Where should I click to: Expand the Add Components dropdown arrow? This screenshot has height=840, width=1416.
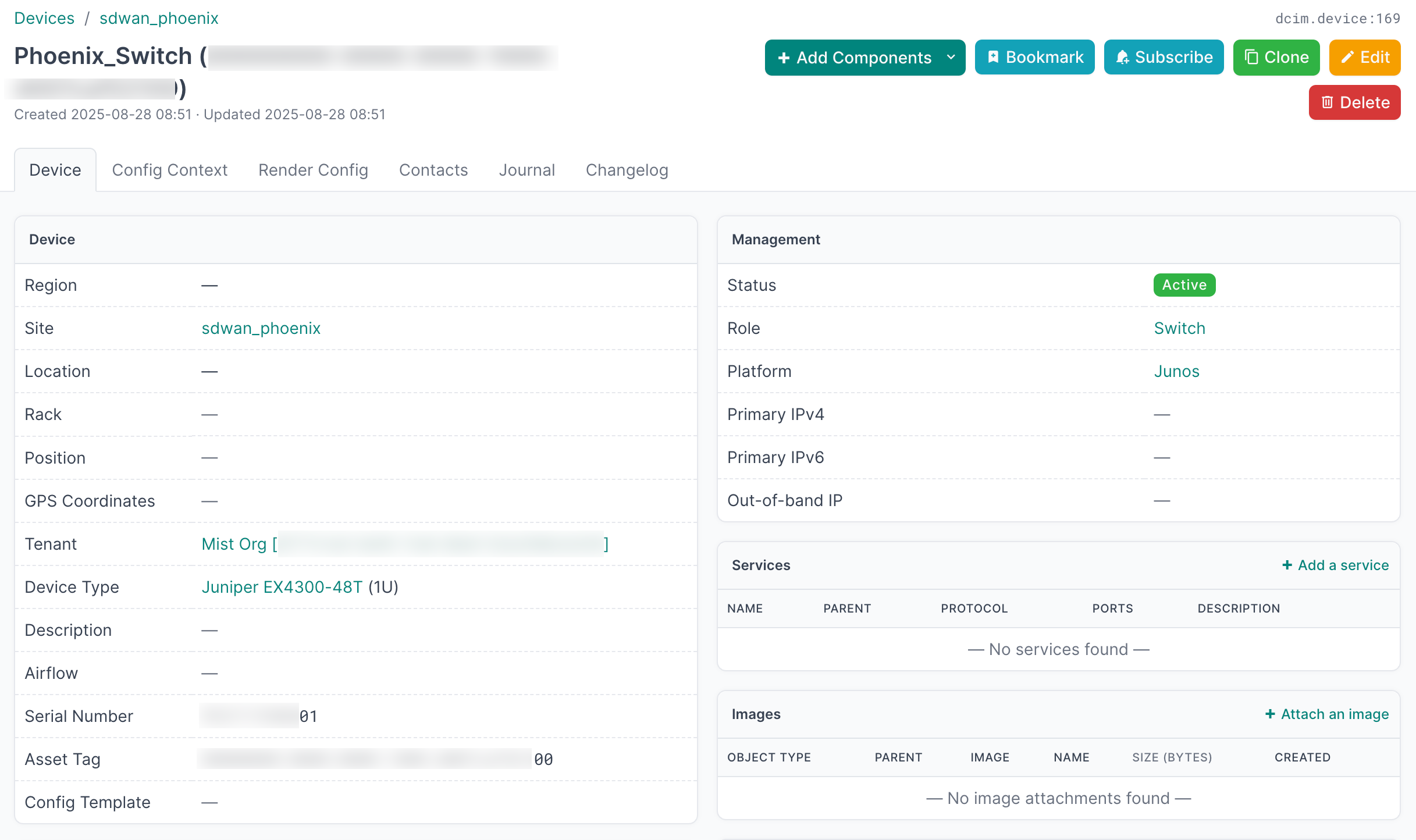[x=951, y=58]
